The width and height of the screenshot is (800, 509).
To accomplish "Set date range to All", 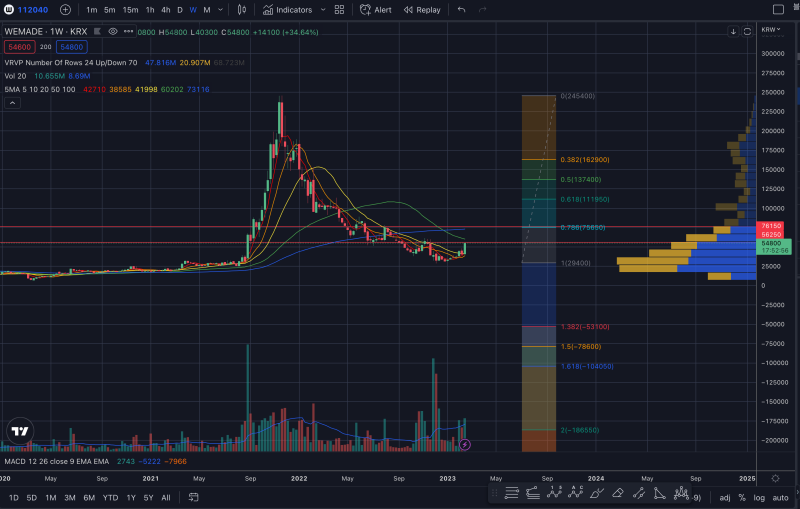I will coord(166,497).
